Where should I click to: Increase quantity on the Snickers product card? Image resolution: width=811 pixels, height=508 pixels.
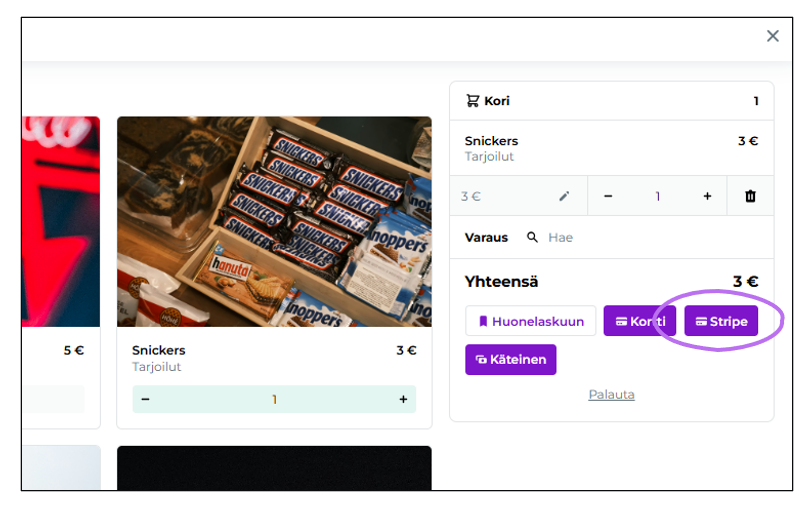click(x=403, y=399)
